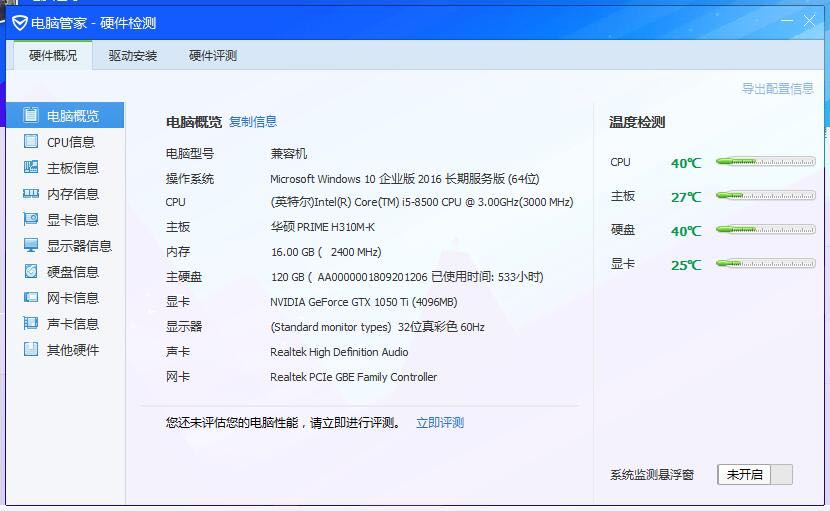Viewport: 830px width, 511px height.
Task: Open 显卡信息 graphics card icon
Action: 31,219
